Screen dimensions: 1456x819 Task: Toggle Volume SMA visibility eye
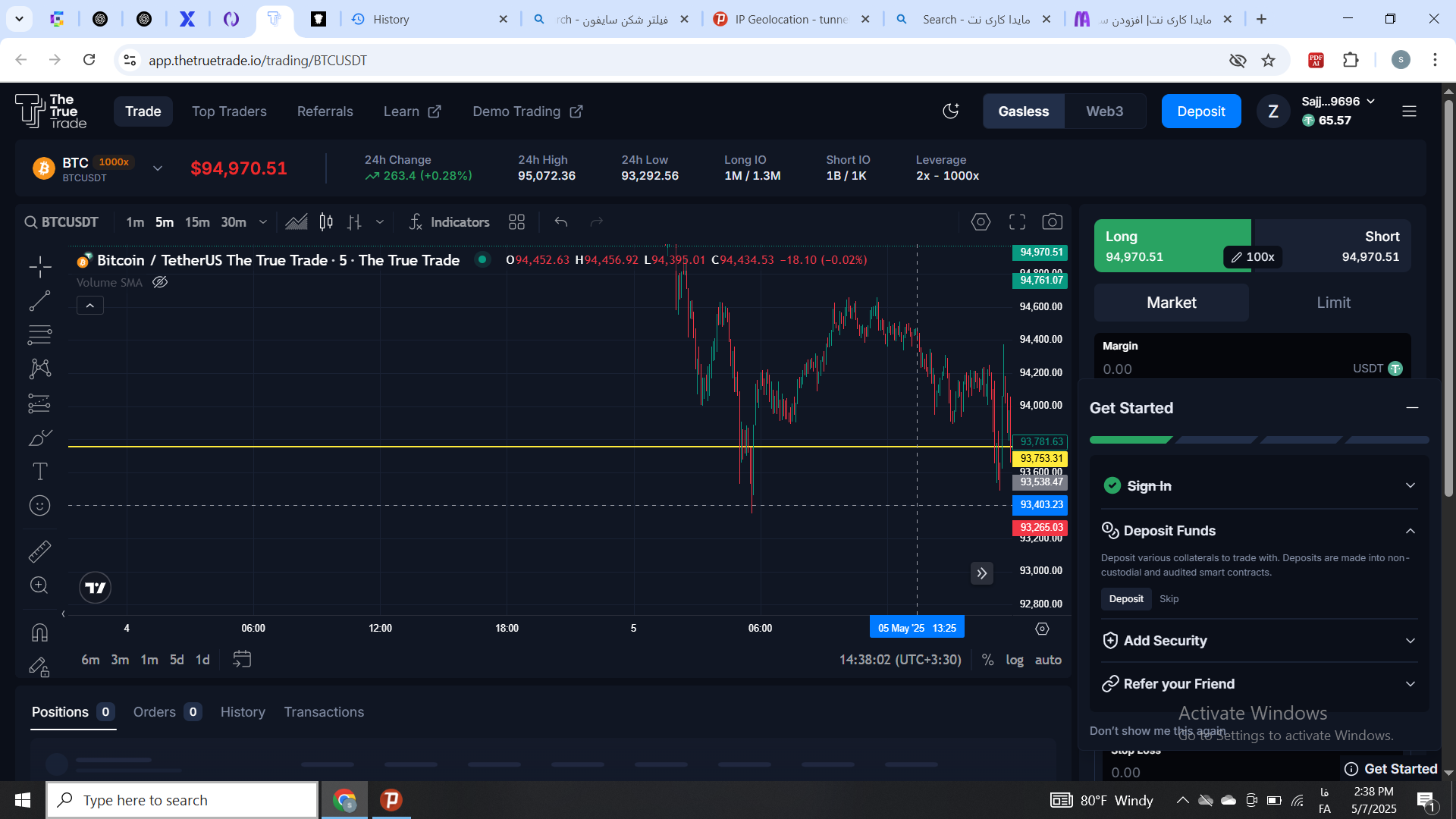(159, 282)
